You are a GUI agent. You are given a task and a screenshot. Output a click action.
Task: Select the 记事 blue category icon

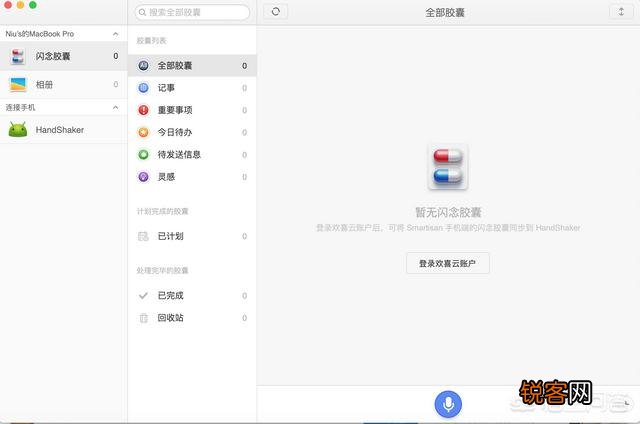143,88
